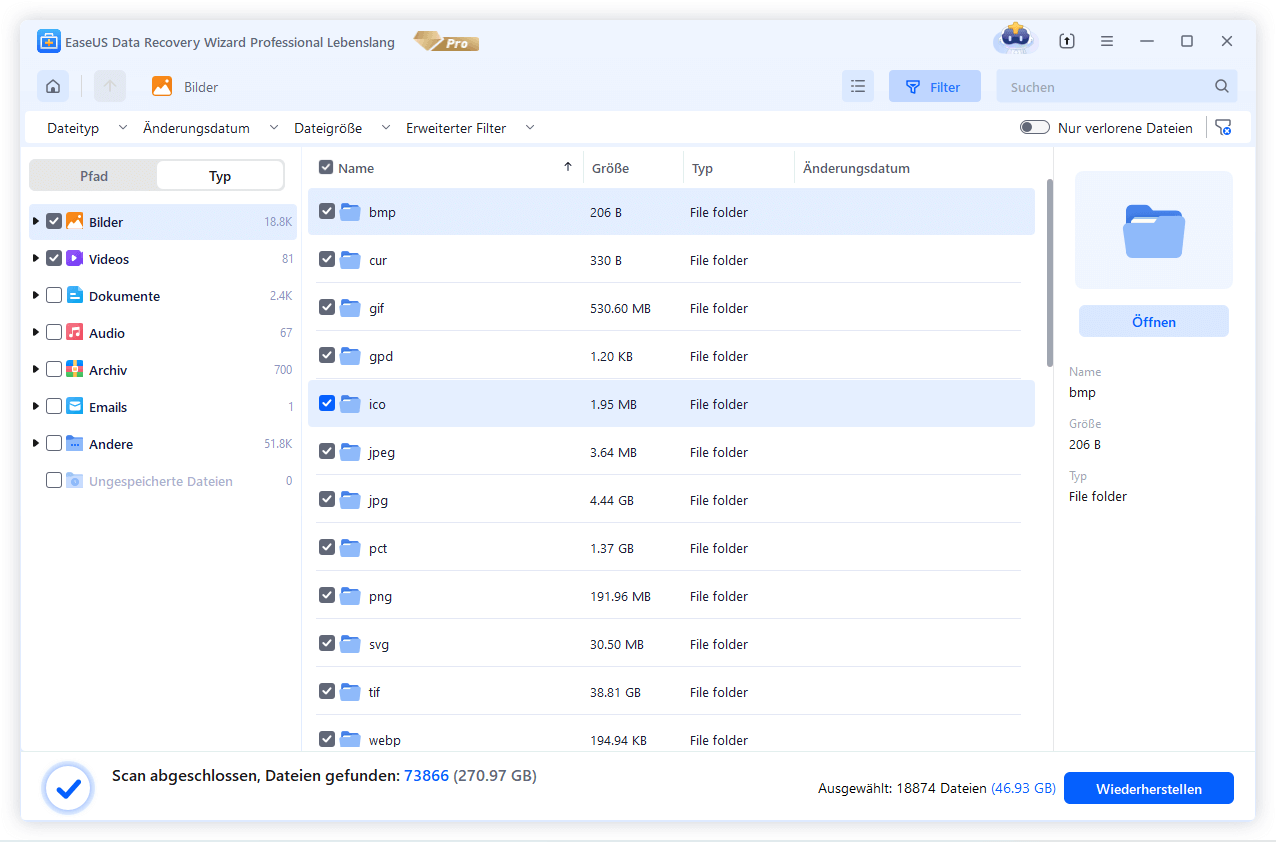Click the gif folder icon
Image resolution: width=1276 pixels, height=842 pixels.
[350, 308]
